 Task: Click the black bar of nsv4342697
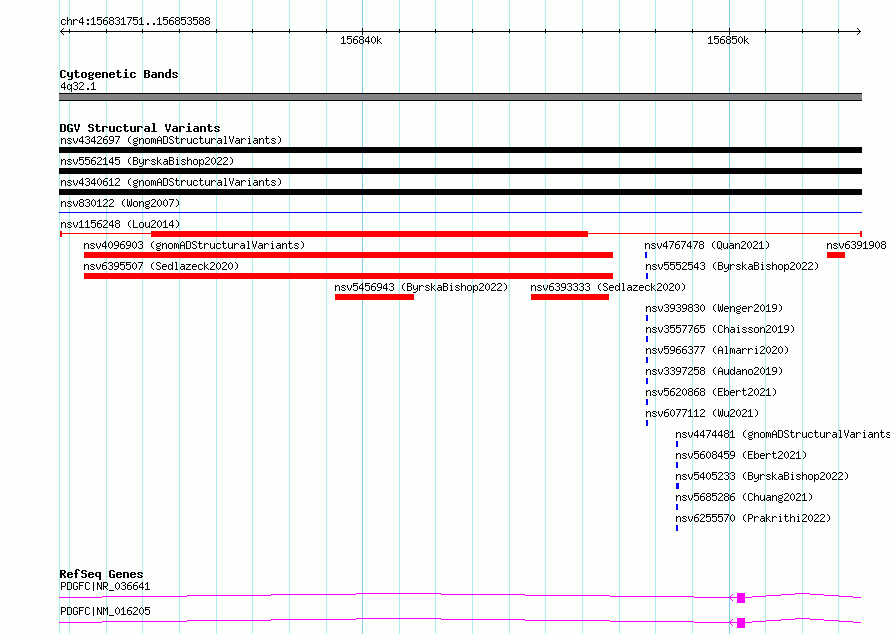(x=460, y=150)
